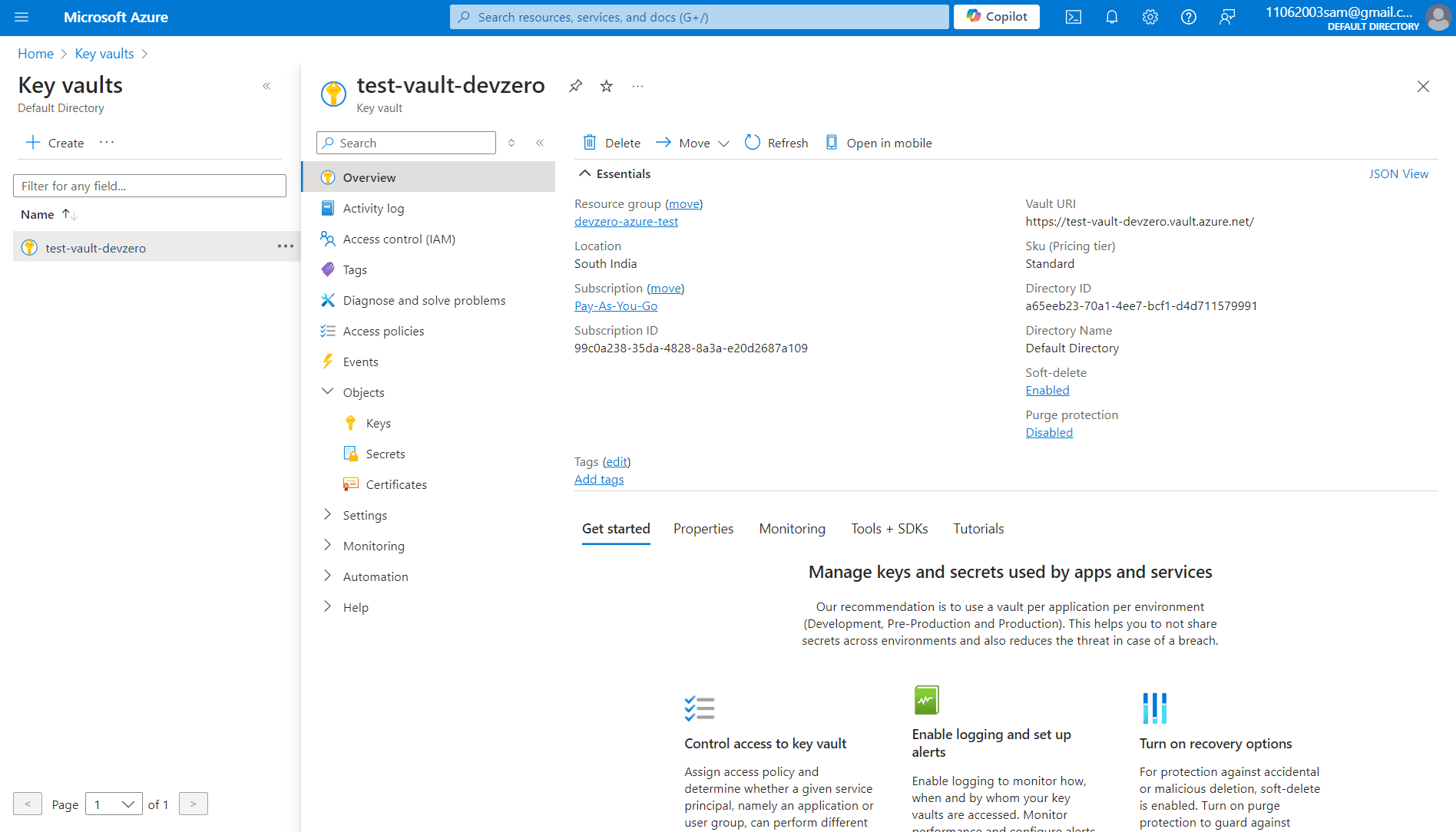Click Soft-delete Enabled link
This screenshot has width=1456, height=832.
pos(1047,391)
